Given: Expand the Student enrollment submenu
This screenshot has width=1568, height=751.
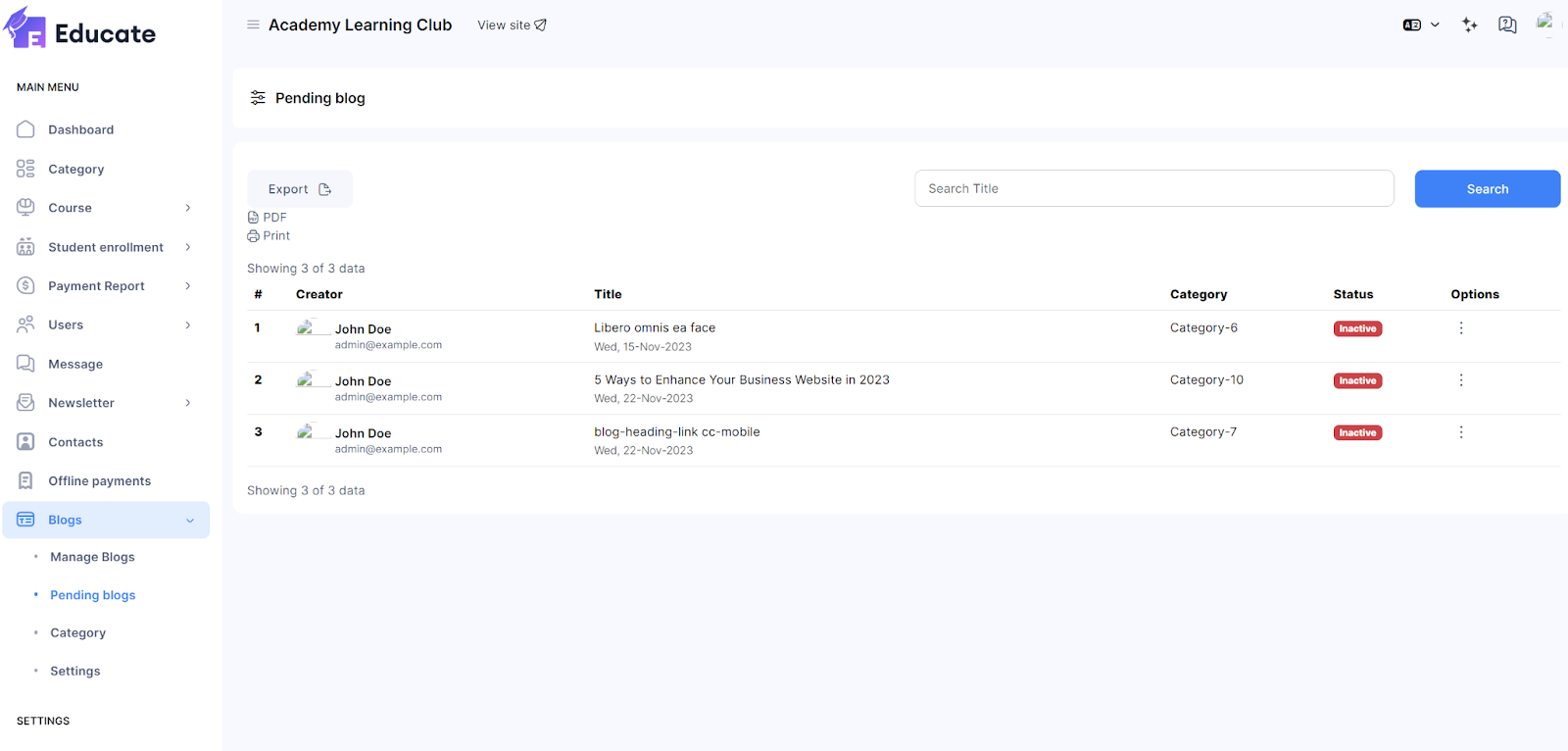Looking at the screenshot, I should coord(187,247).
